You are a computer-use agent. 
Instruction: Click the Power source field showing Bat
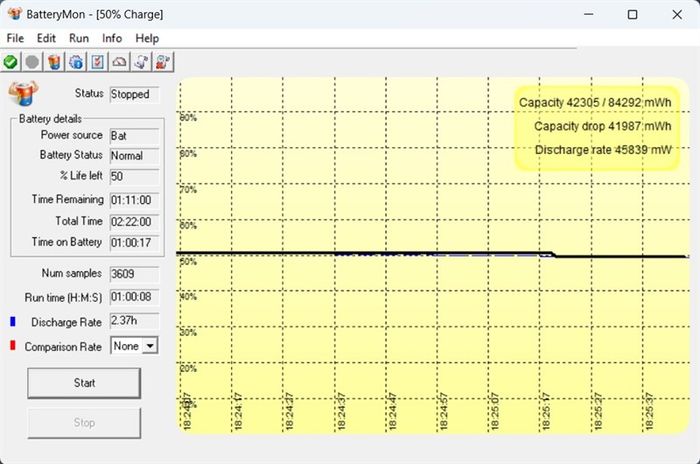coord(134,136)
